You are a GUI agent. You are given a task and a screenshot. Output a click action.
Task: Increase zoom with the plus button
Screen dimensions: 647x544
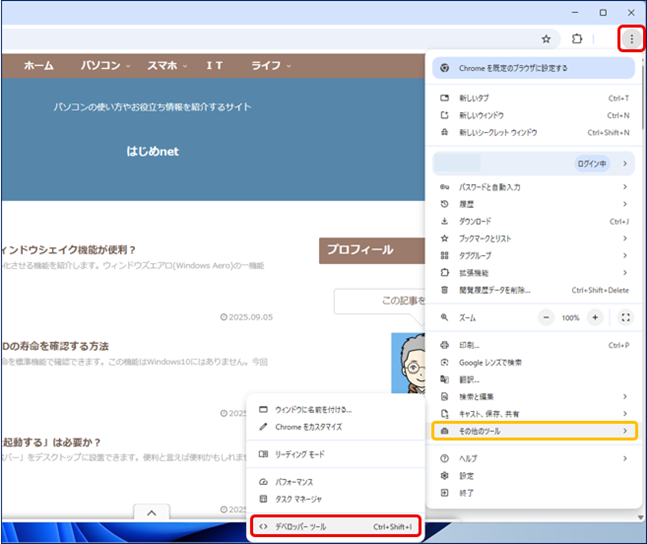tap(595, 317)
